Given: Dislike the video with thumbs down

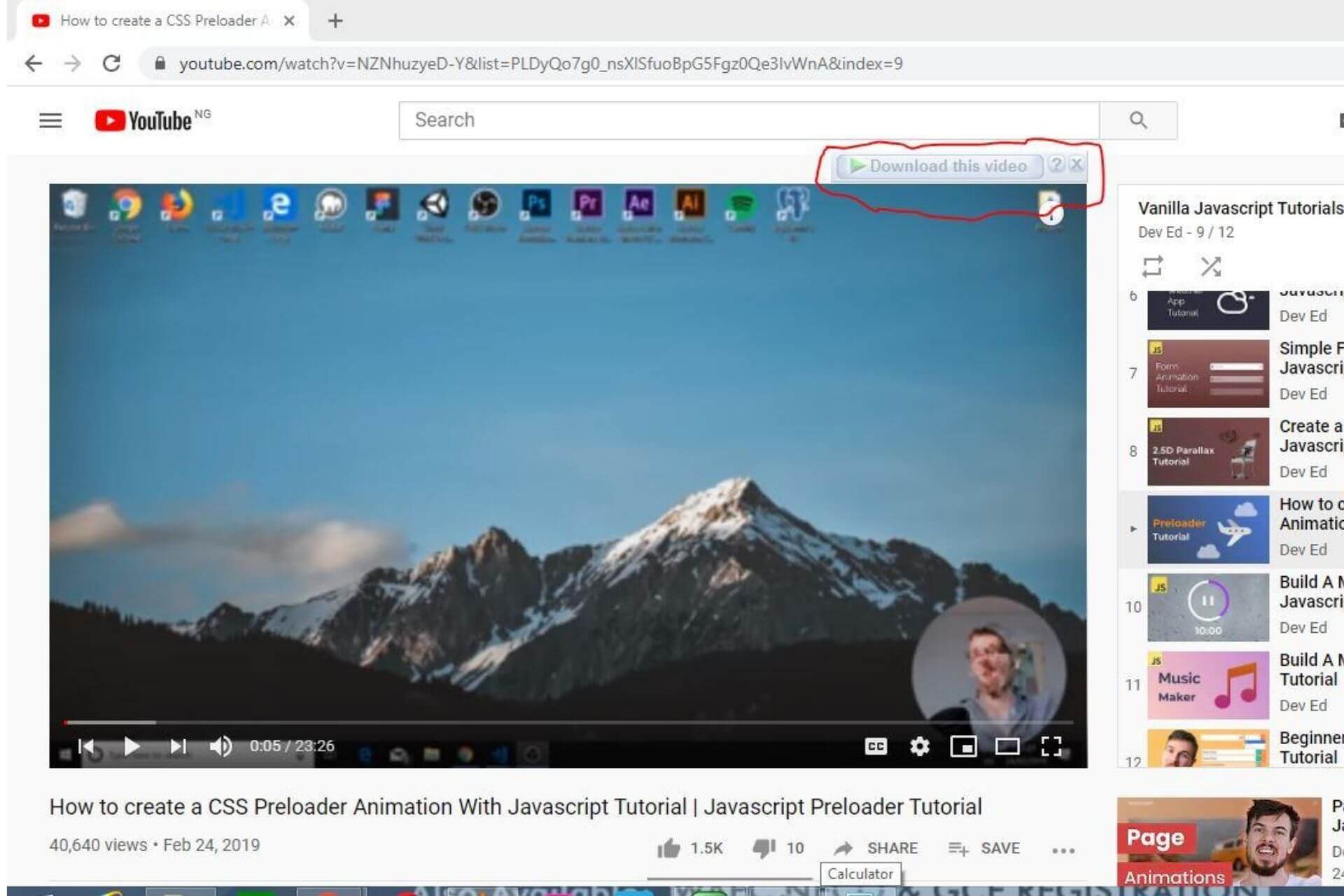Looking at the screenshot, I should (x=763, y=848).
